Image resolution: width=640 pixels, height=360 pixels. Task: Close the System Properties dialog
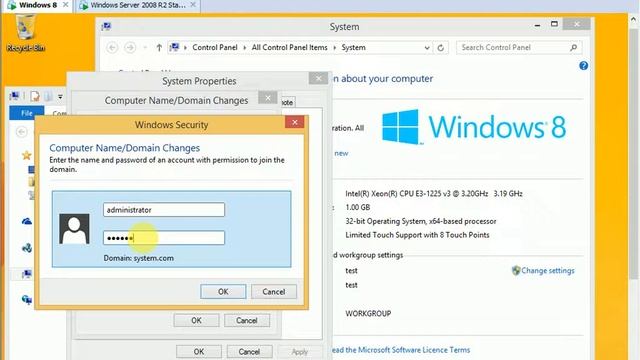point(318,78)
